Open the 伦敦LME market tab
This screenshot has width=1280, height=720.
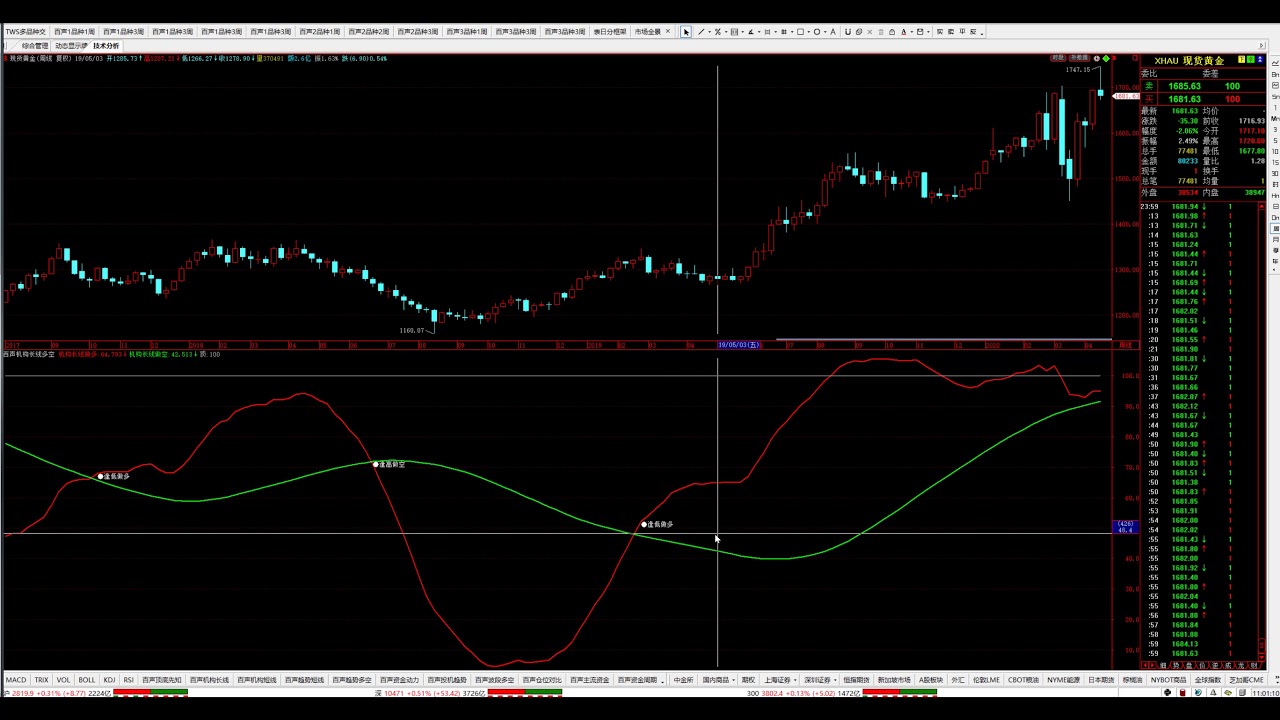987,680
